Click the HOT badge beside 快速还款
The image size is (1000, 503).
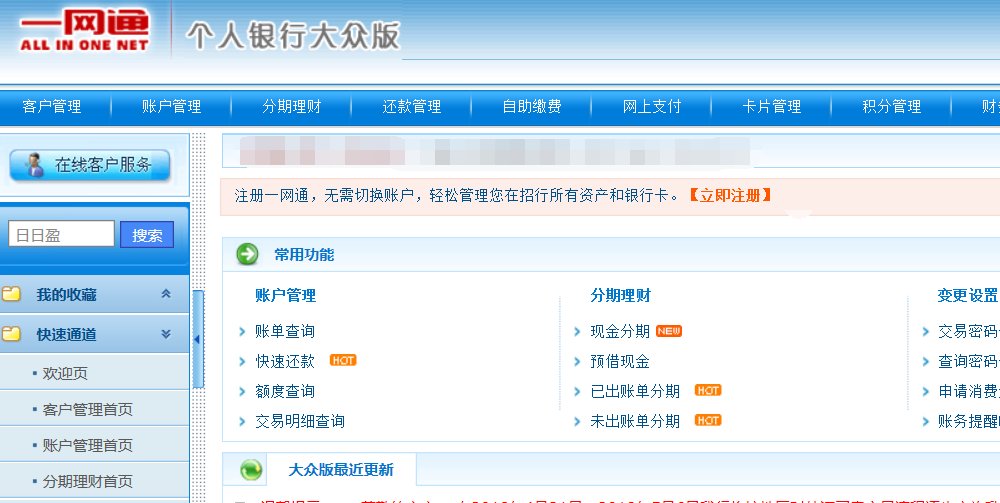click(343, 360)
